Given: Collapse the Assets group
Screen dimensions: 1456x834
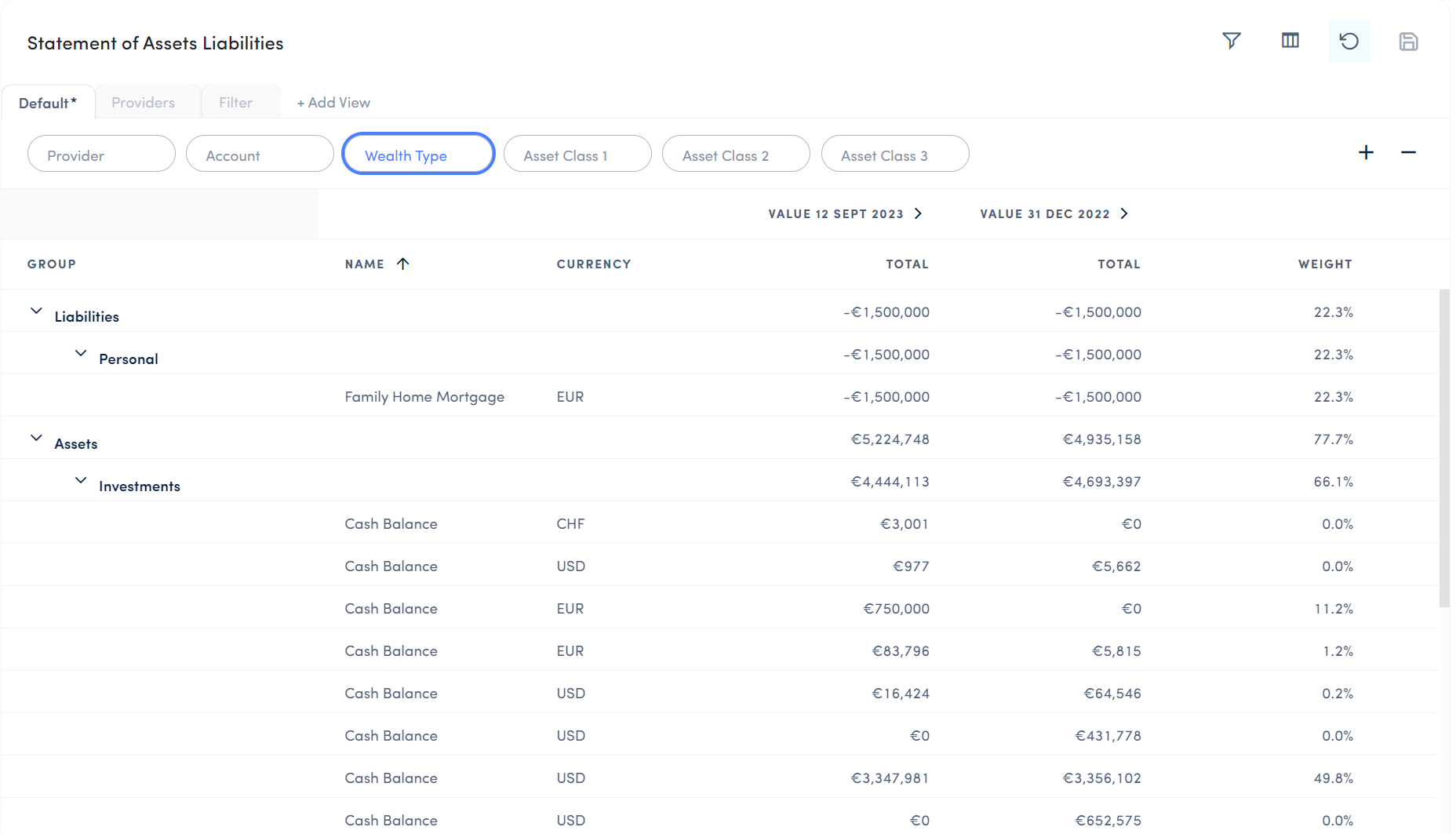Looking at the screenshot, I should (36, 439).
